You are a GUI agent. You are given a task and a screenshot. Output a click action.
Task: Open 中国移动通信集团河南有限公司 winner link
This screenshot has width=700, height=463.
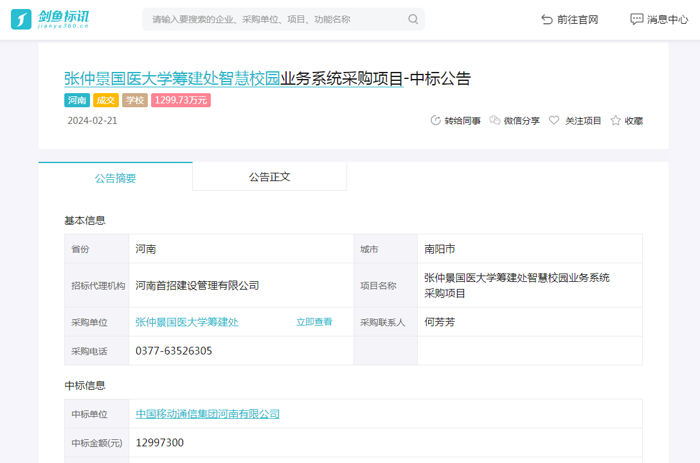click(x=208, y=414)
